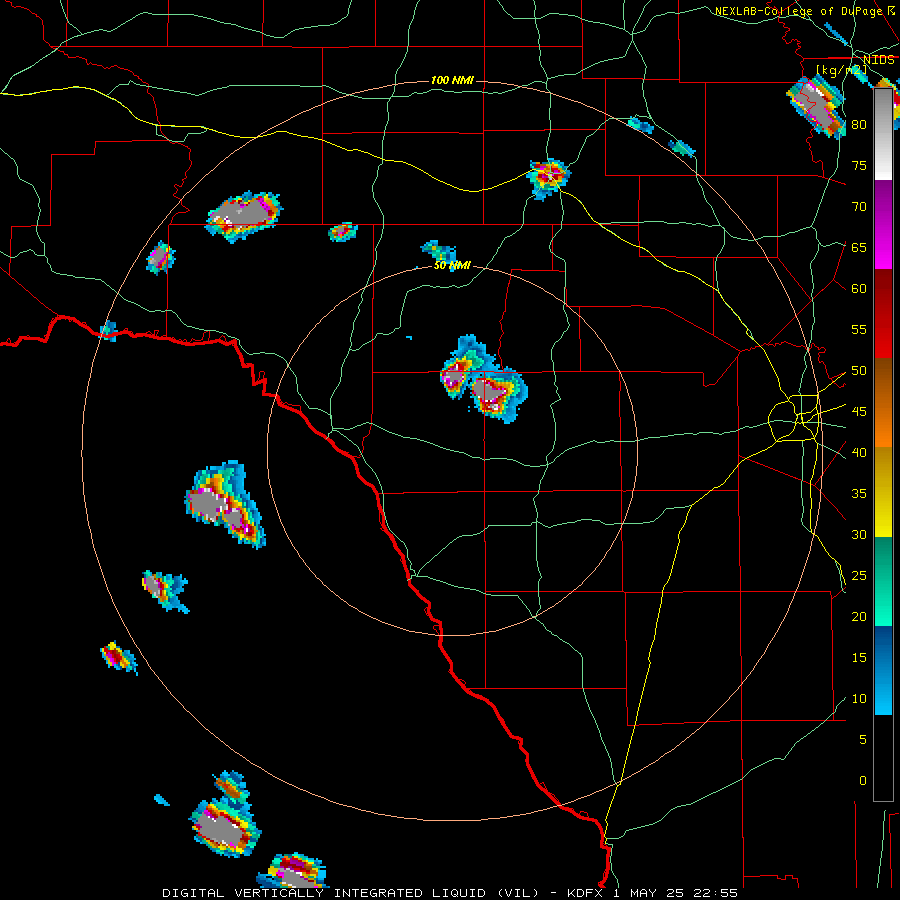Screen dimensions: 900x900
Task: Click the "NIDS" label above the scale
Action: 878,60
